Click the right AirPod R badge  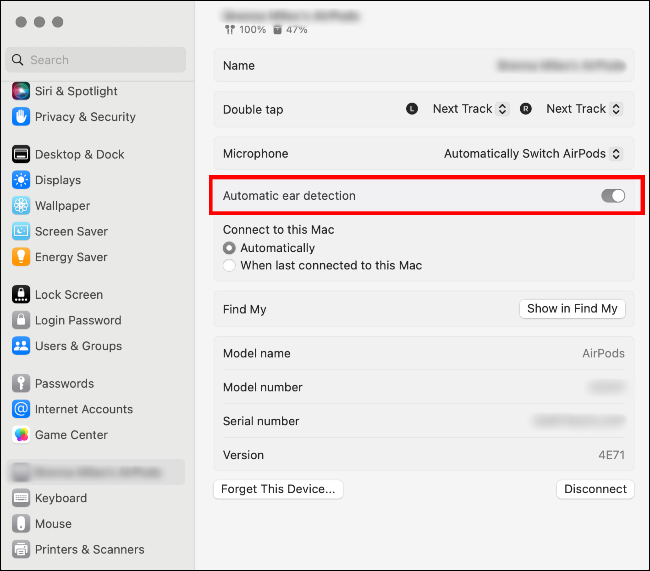pyautogui.click(x=526, y=109)
